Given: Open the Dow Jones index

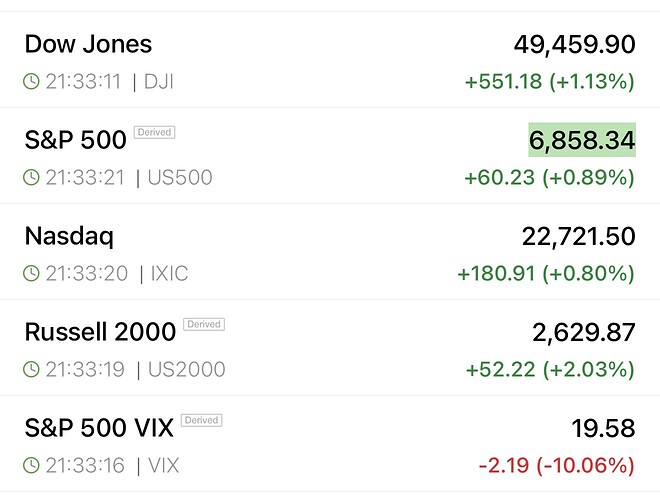Looking at the screenshot, I should coord(88,44).
